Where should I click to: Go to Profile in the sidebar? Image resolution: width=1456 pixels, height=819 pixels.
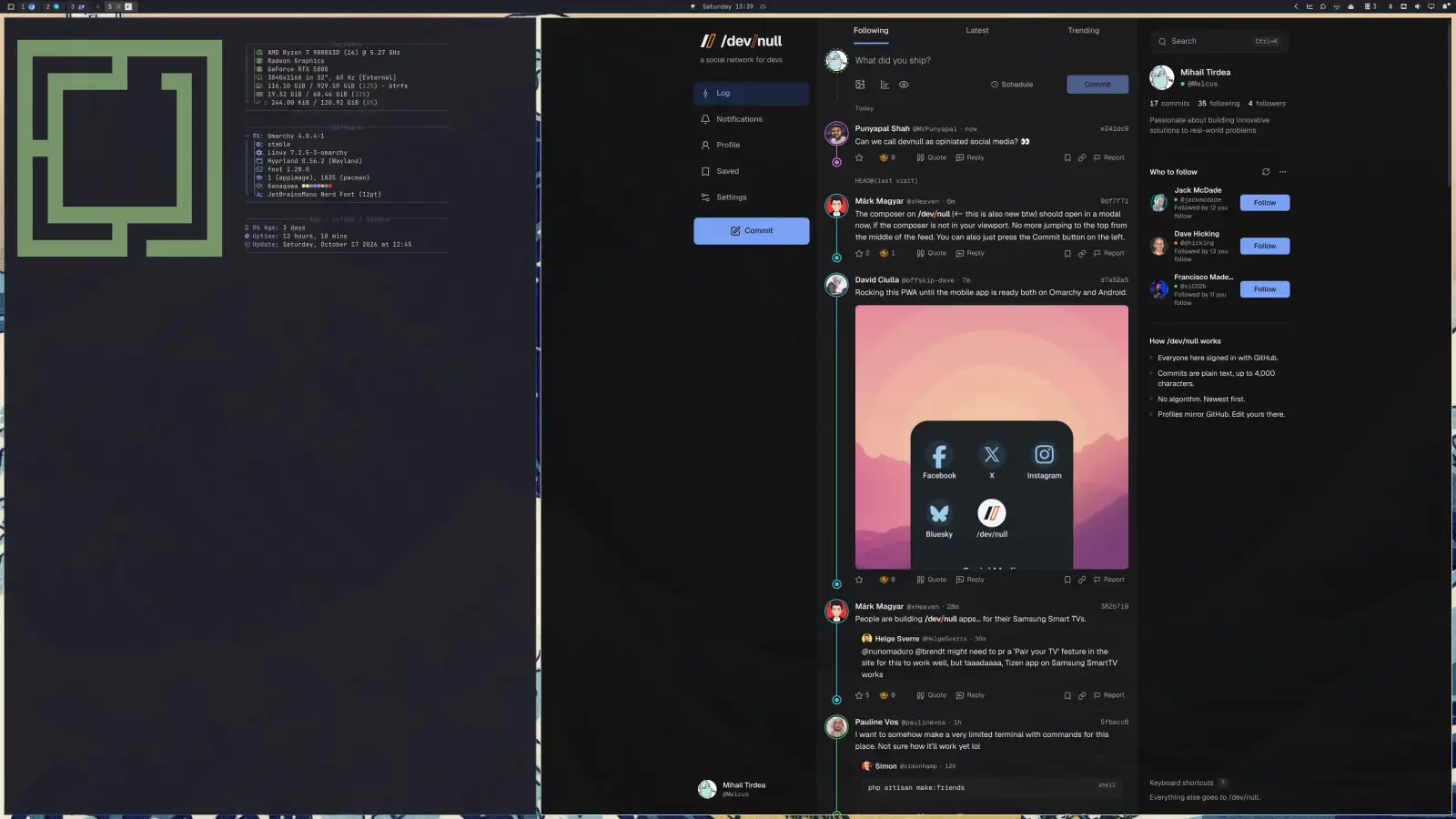(x=751, y=146)
